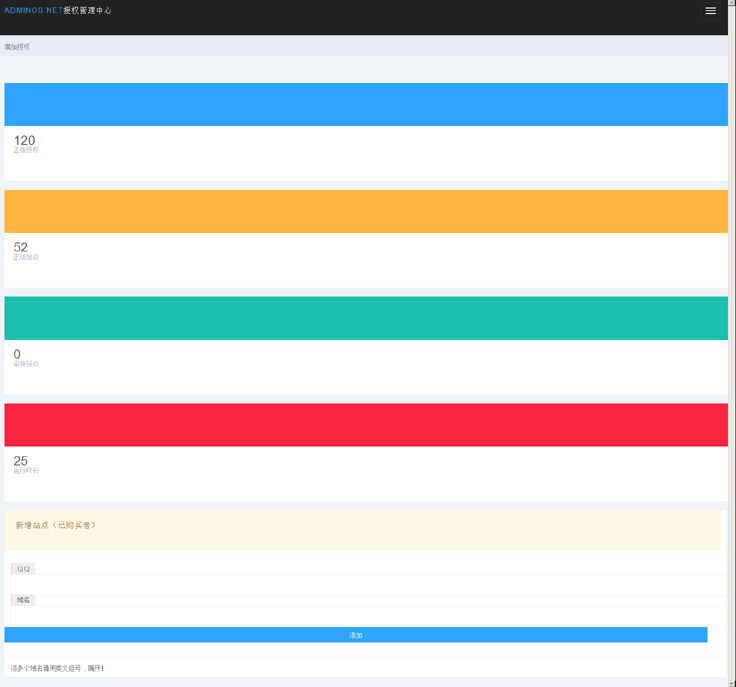The image size is (736, 687).
Task: Click the orange stat card banner
Action: 366,211
